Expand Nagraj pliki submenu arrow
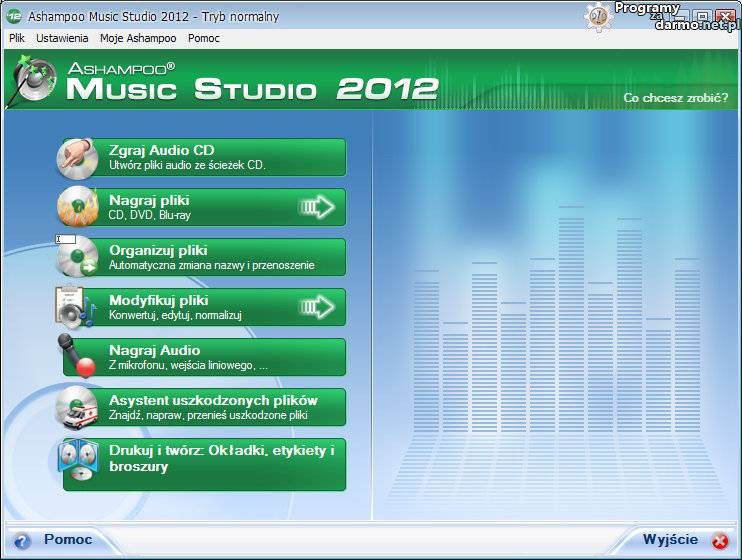The image size is (742, 560). [317, 207]
